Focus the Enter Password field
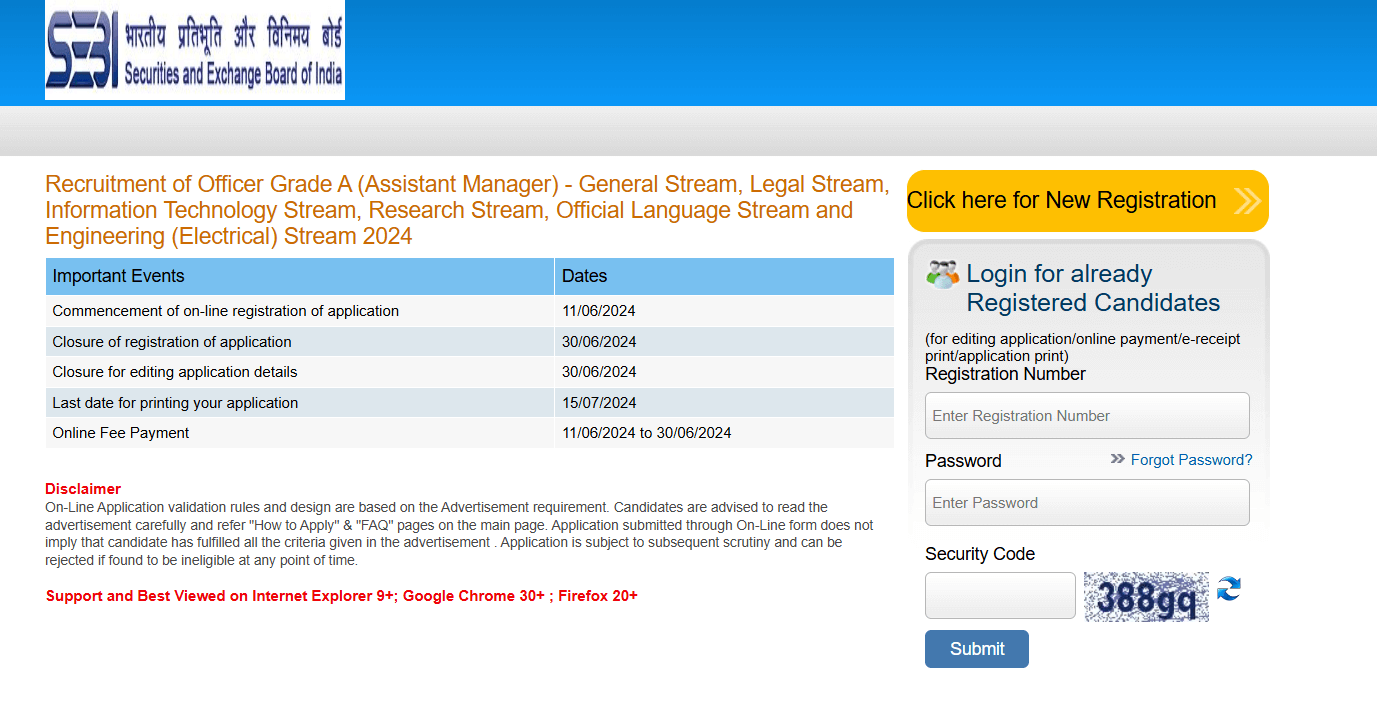Viewport: 1377px width, 726px height. (x=1087, y=503)
